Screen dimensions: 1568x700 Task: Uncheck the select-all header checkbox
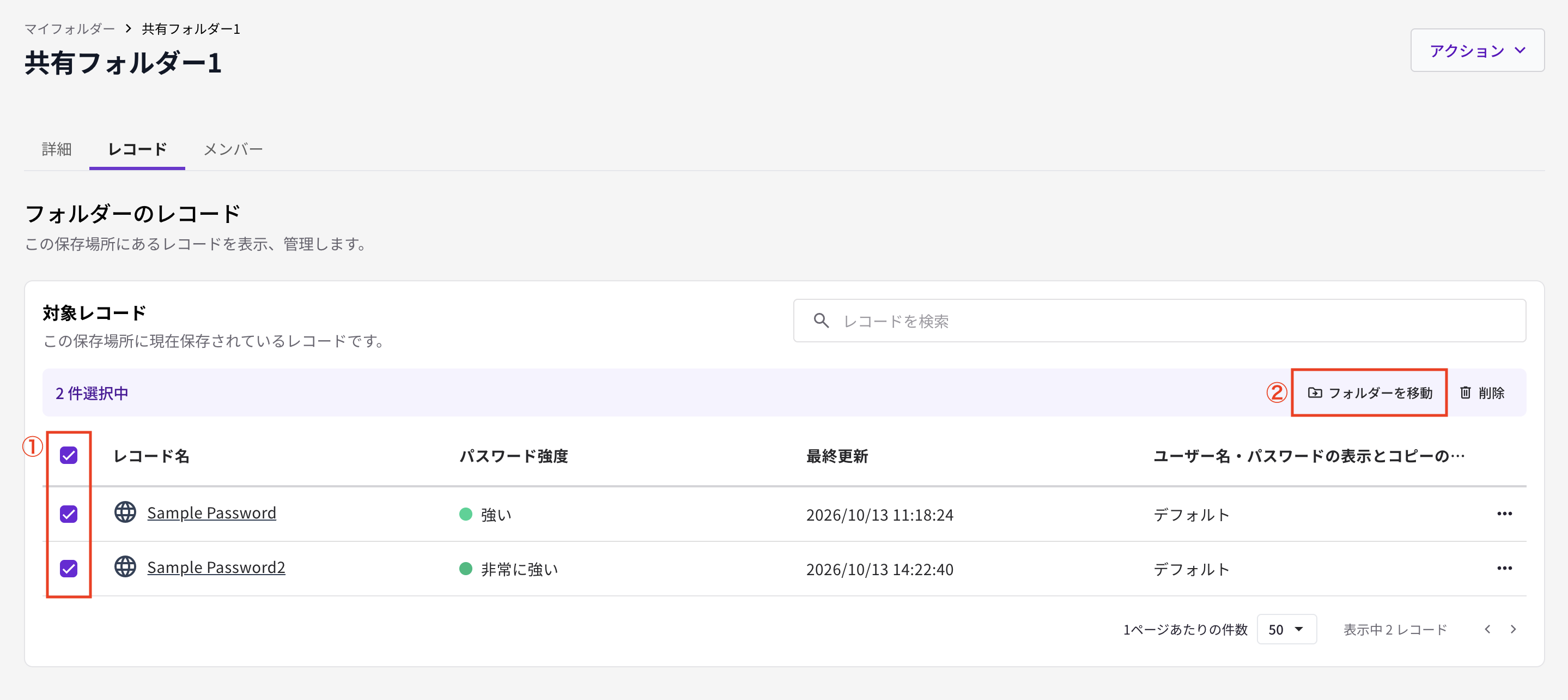pos(69,455)
